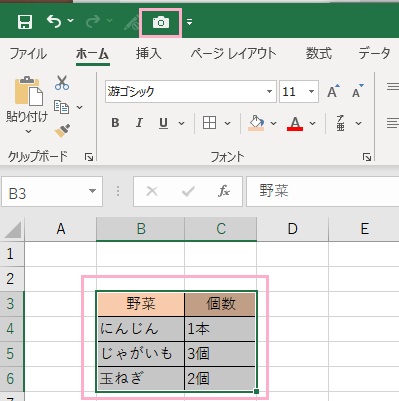The height and width of the screenshot is (401, 399).
Task: Open the undo history dropdown arrow
Action: [70, 21]
